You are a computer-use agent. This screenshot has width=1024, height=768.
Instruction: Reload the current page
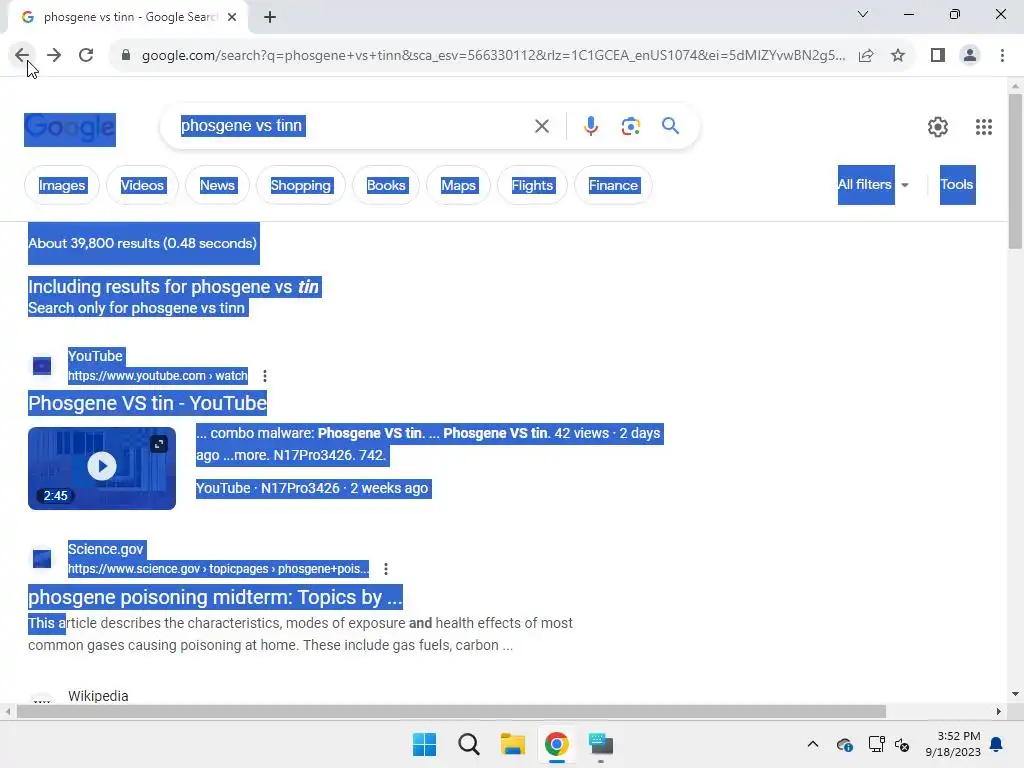coord(86,56)
